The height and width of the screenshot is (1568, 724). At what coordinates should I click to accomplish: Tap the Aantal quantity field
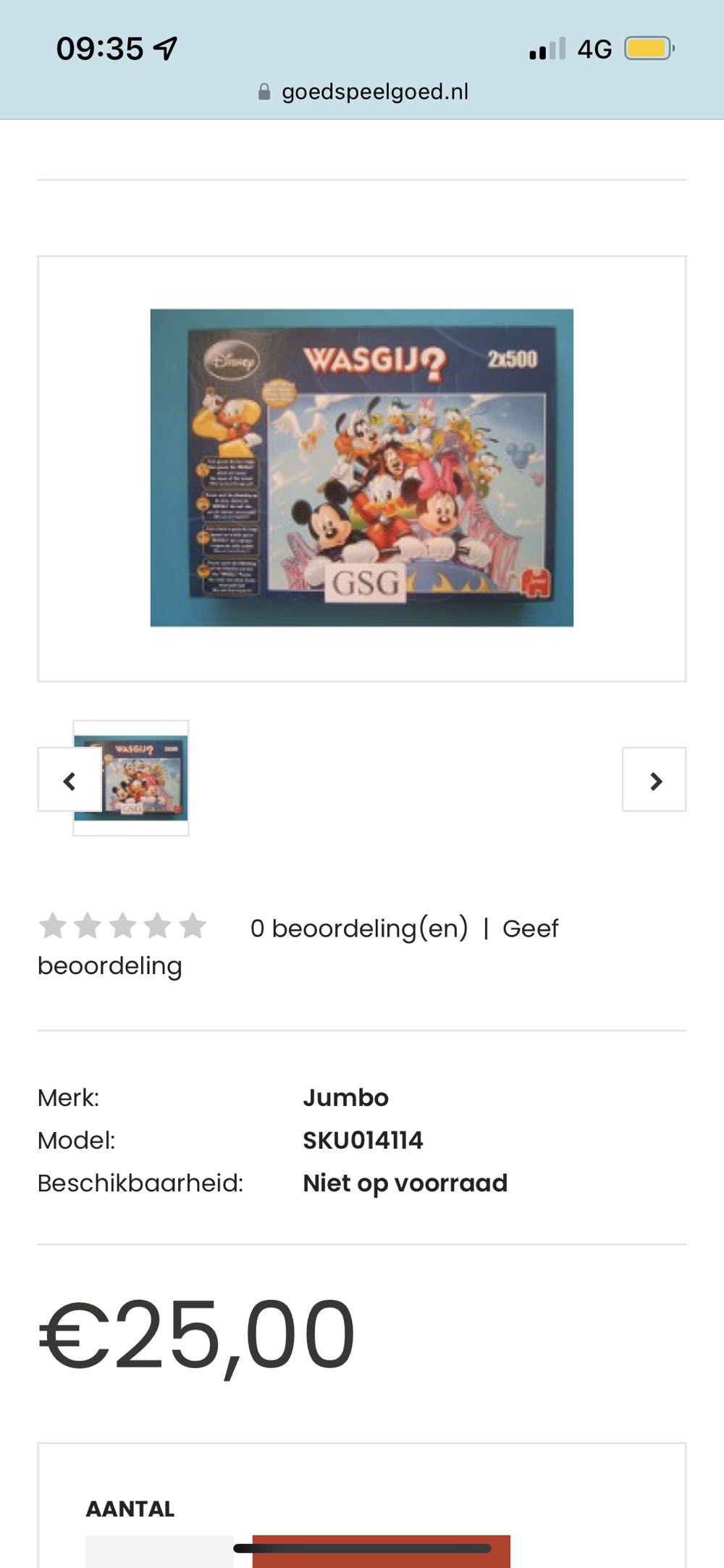pos(159,1551)
